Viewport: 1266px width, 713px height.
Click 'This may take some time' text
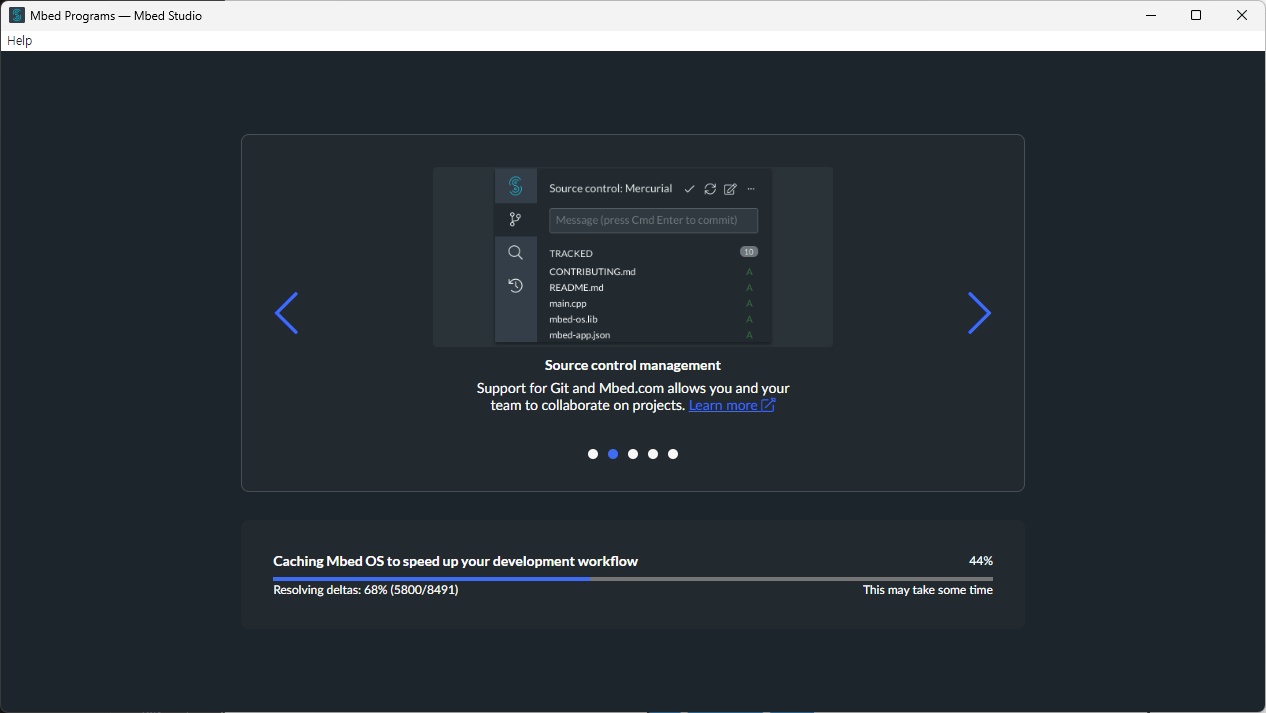[928, 590]
